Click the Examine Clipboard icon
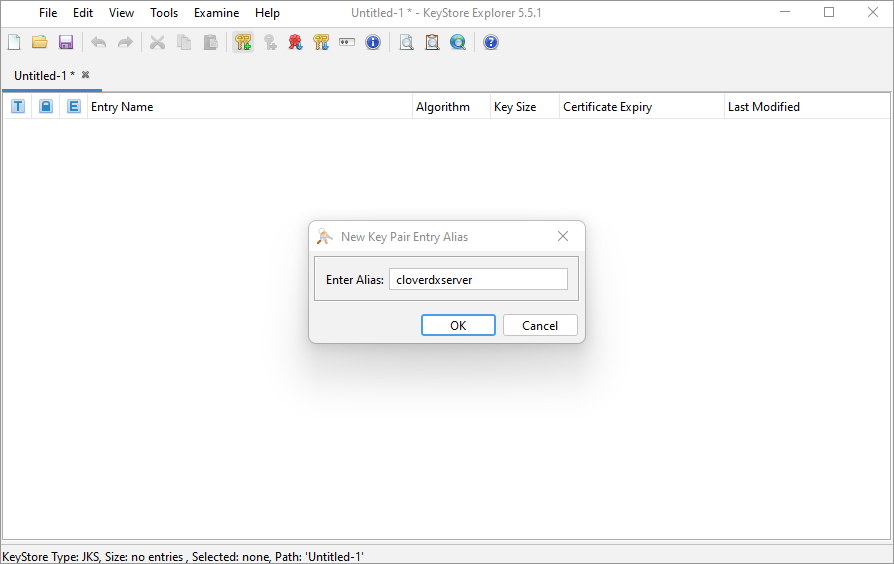 (432, 42)
